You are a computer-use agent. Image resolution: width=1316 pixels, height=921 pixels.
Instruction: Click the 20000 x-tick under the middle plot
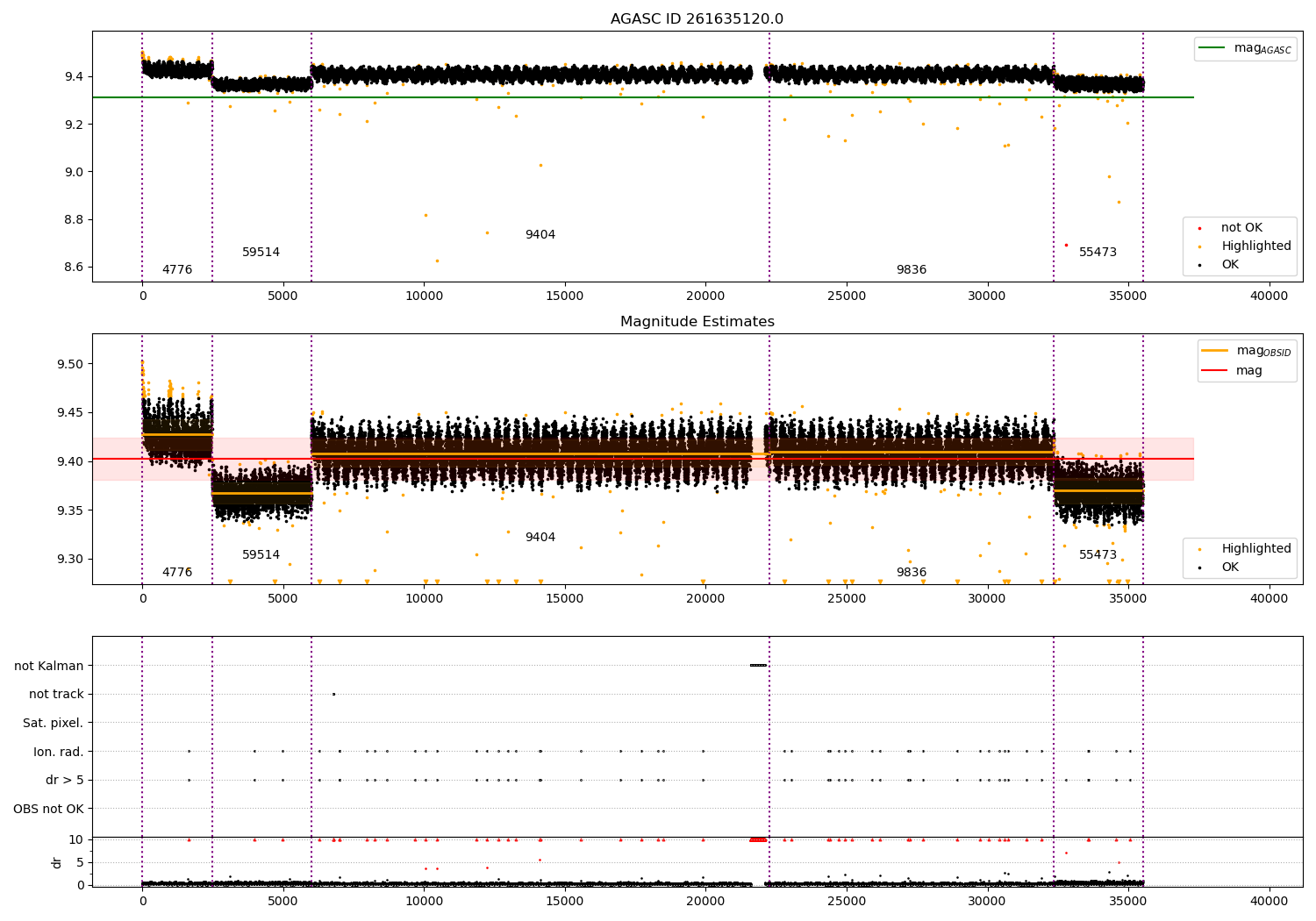[705, 599]
